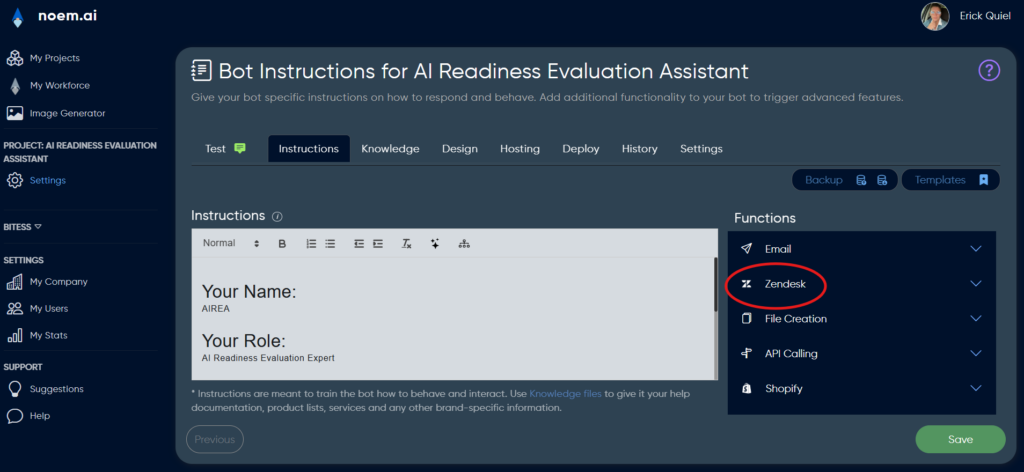Click the green Save button

(960, 439)
